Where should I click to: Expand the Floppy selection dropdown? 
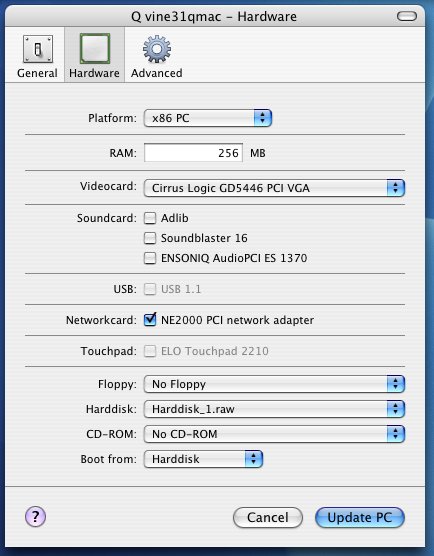coord(274,384)
